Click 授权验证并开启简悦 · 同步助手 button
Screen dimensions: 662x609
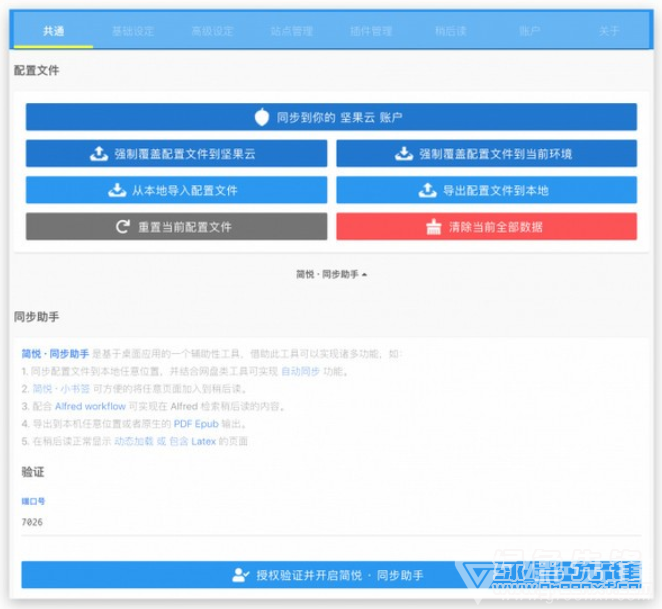point(331,575)
